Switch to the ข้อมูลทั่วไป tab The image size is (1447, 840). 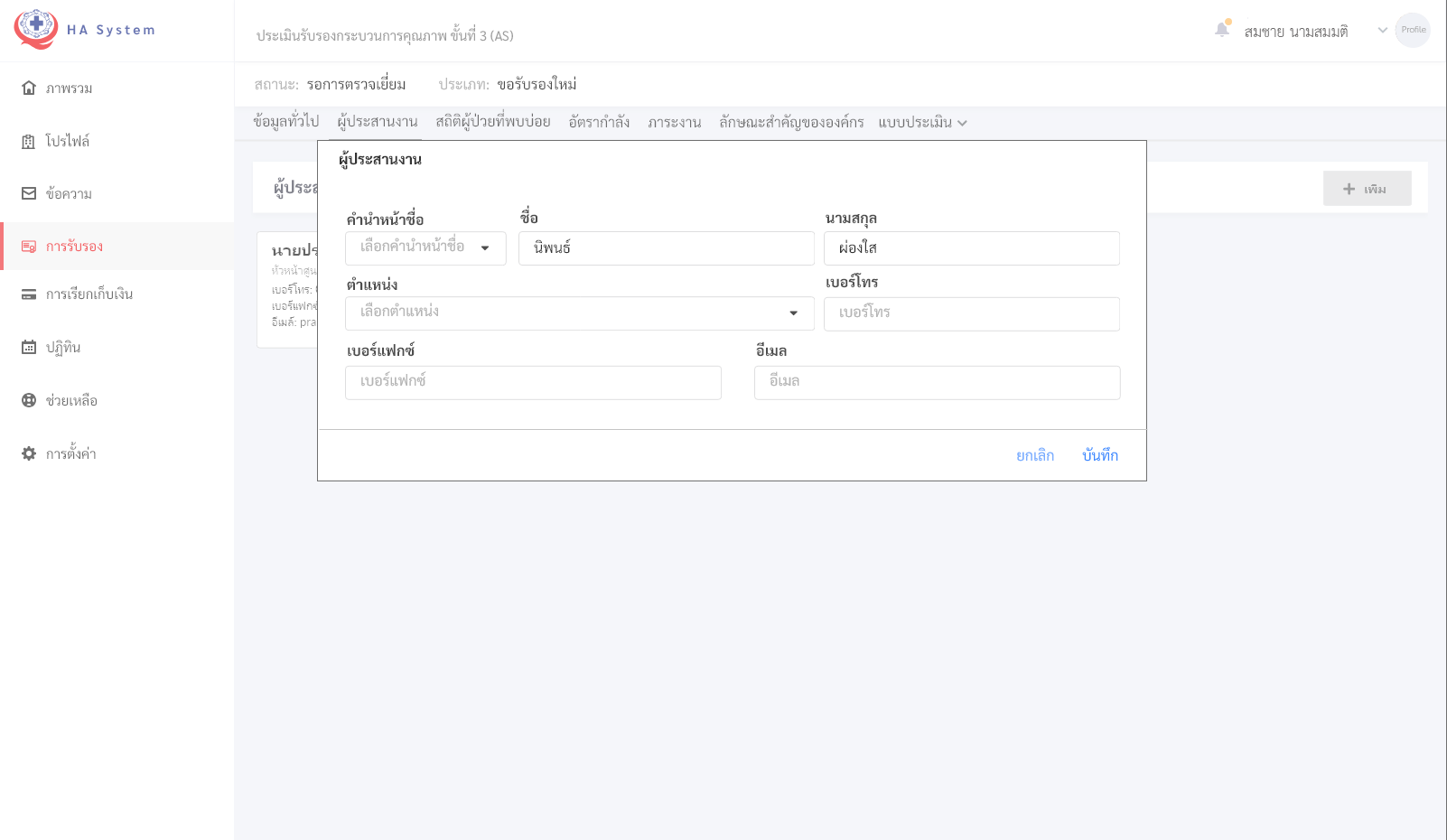[x=285, y=122]
